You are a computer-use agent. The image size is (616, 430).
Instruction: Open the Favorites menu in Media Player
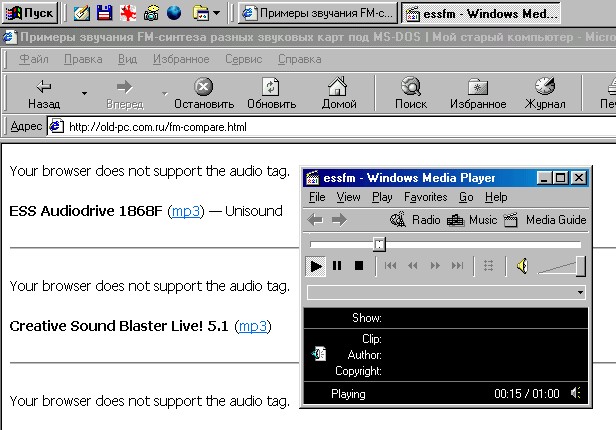click(425, 198)
